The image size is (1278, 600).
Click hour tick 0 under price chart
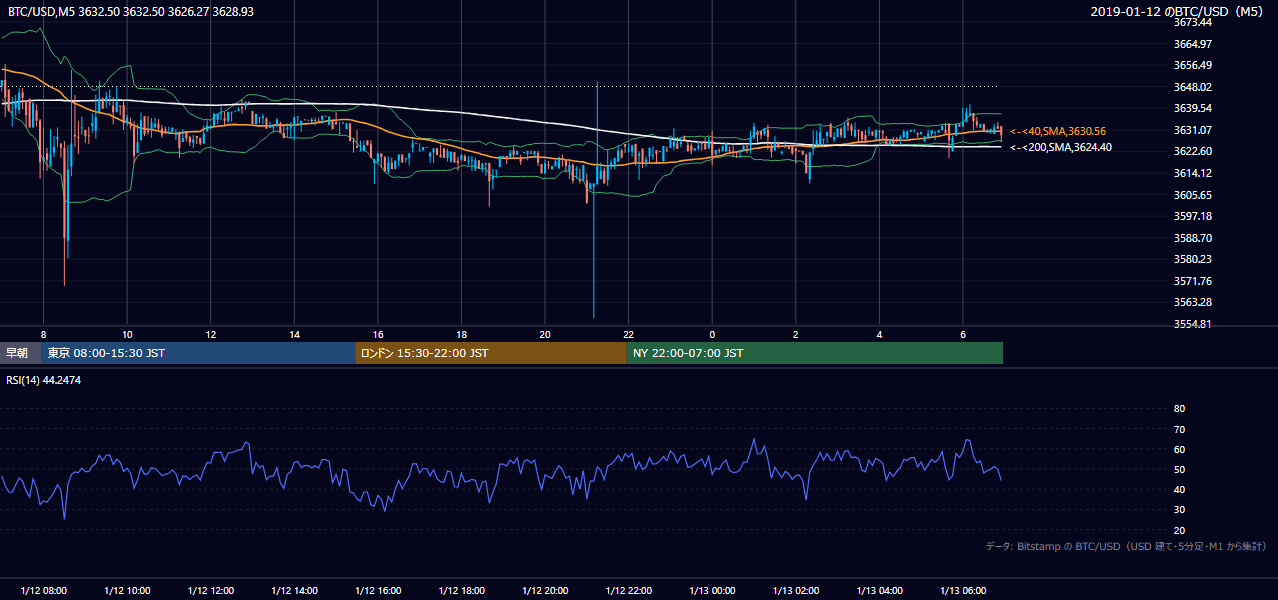click(x=712, y=334)
